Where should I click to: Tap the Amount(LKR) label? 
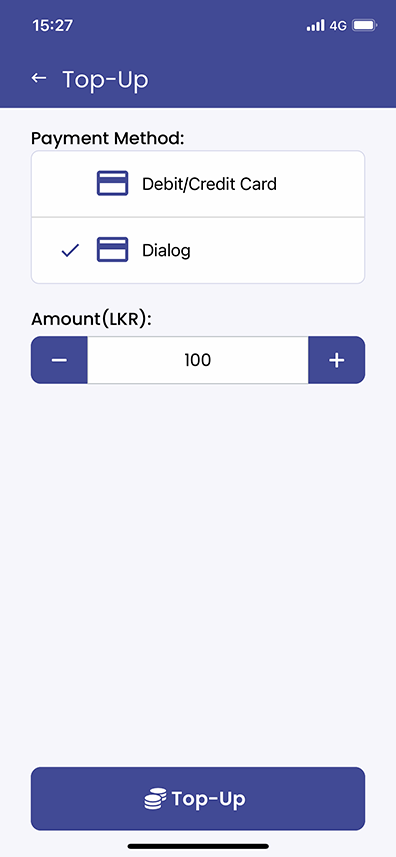click(x=91, y=319)
